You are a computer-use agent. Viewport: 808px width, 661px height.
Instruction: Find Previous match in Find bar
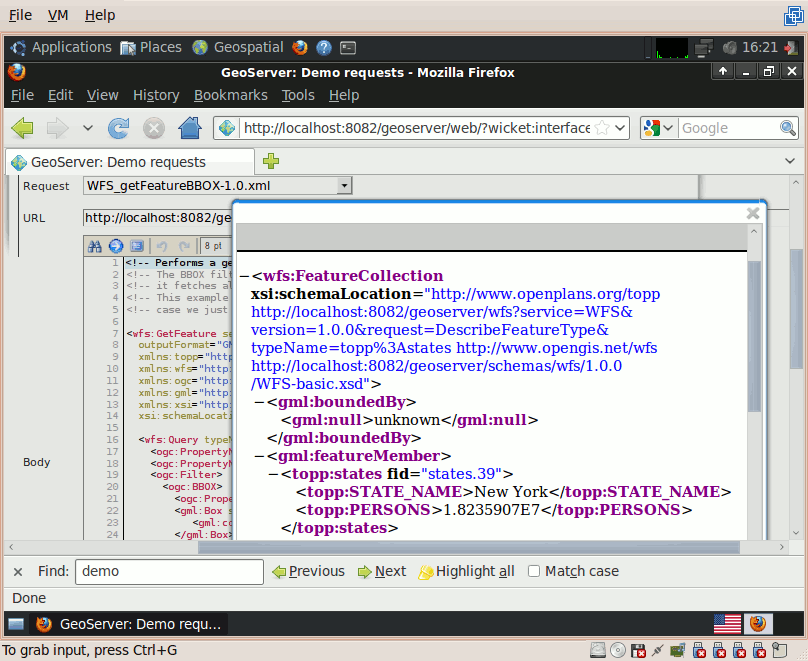point(309,571)
